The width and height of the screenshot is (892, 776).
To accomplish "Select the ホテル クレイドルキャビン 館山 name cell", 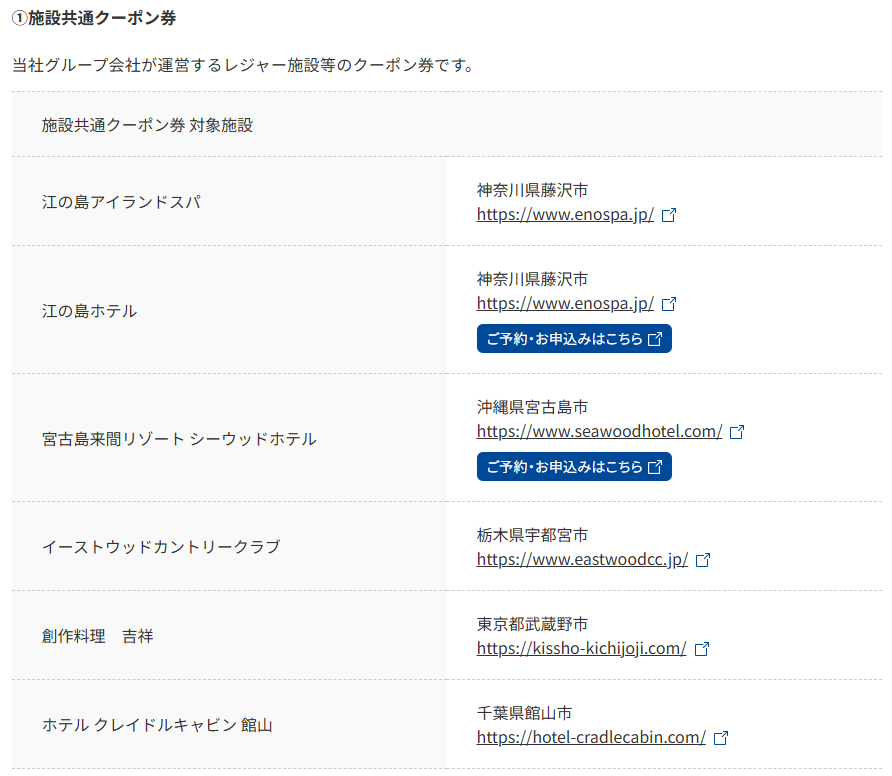I will (157, 725).
